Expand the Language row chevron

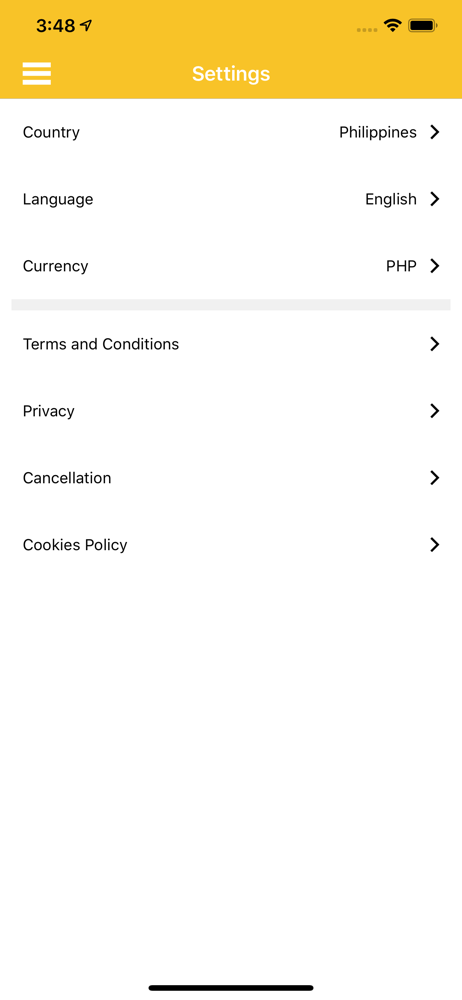click(435, 199)
